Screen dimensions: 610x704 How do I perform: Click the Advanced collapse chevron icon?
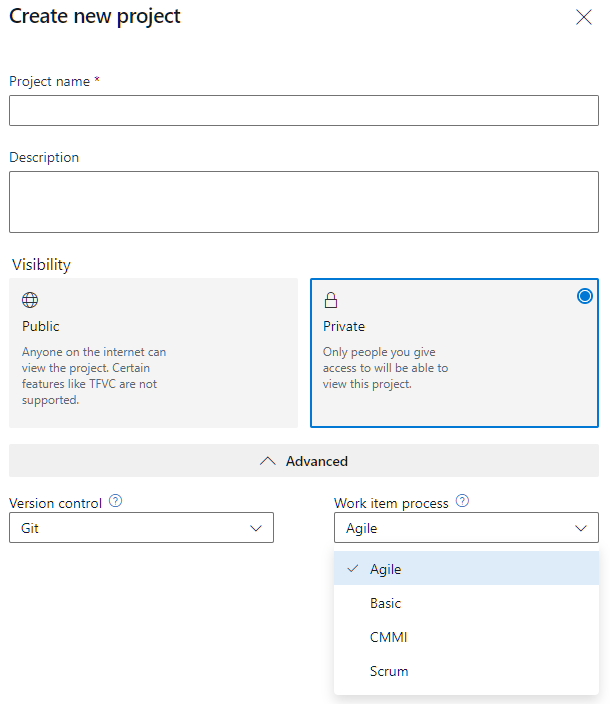tap(268, 461)
